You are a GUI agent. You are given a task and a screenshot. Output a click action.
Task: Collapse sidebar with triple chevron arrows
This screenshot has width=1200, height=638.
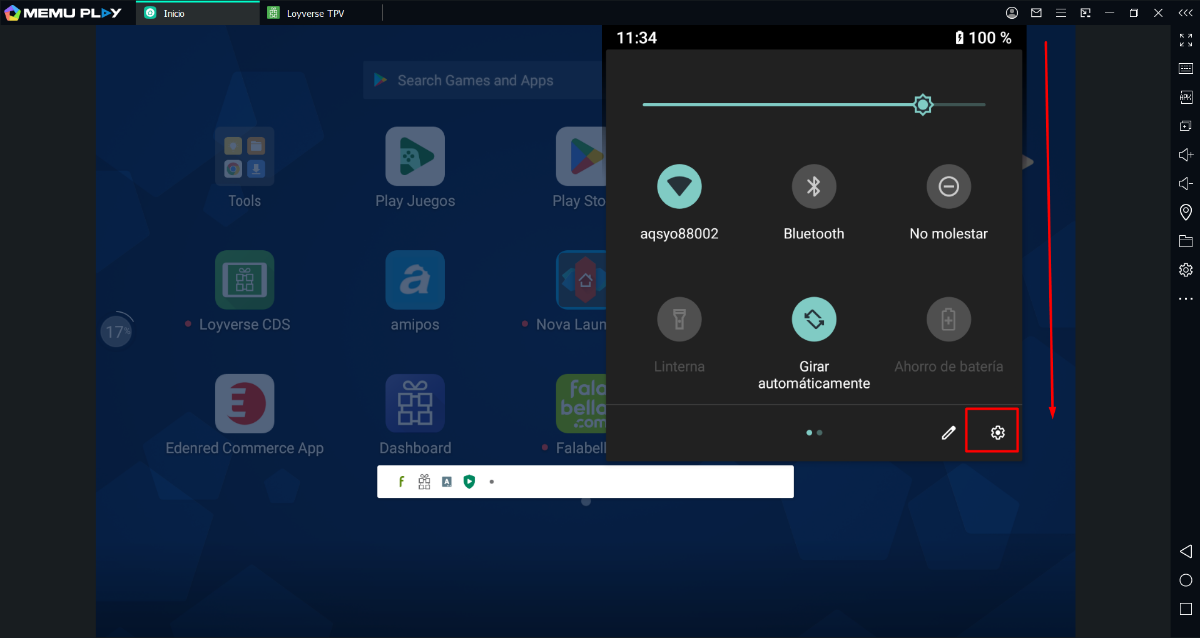click(1185, 13)
